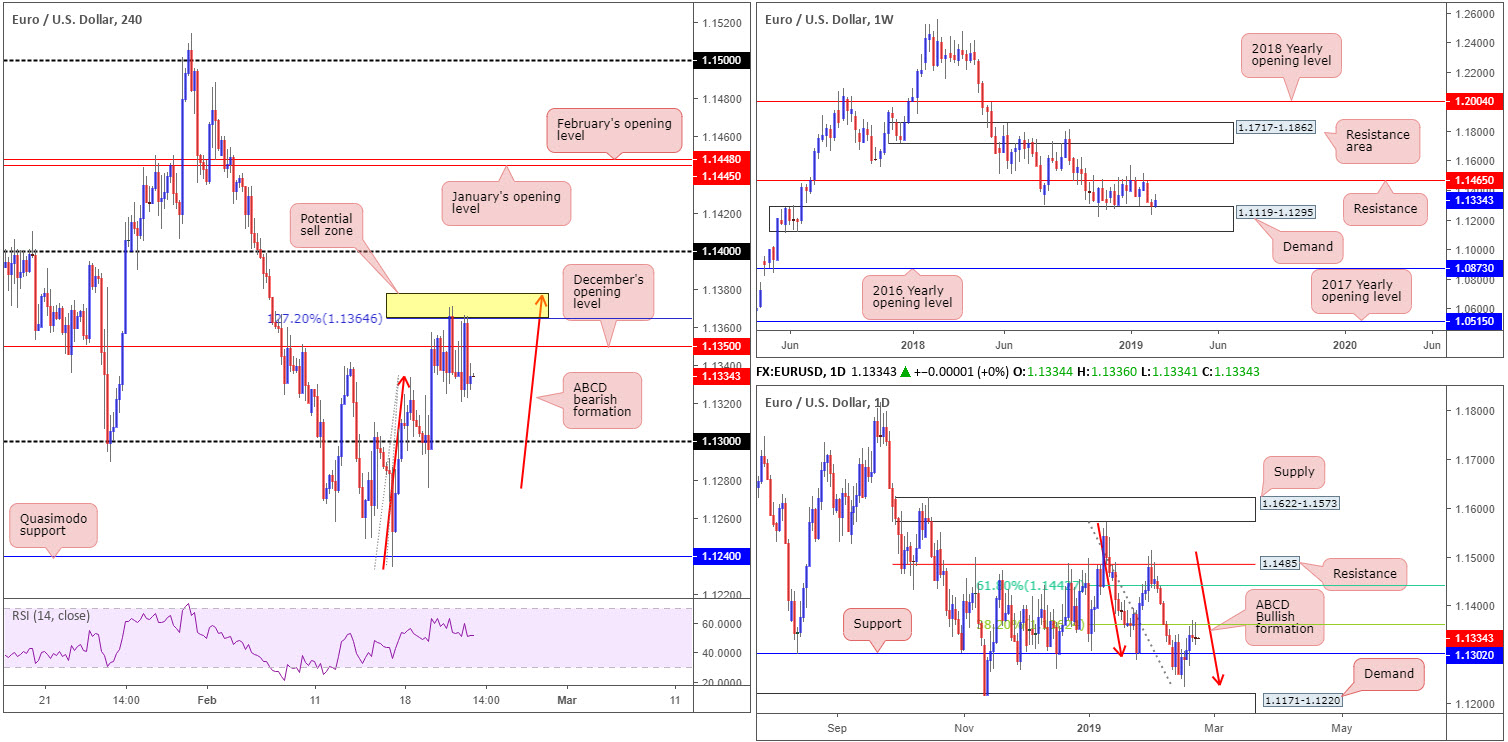The width and height of the screenshot is (1508, 742).
Task: Click the blue 1.05150 price label
Action: [1477, 322]
